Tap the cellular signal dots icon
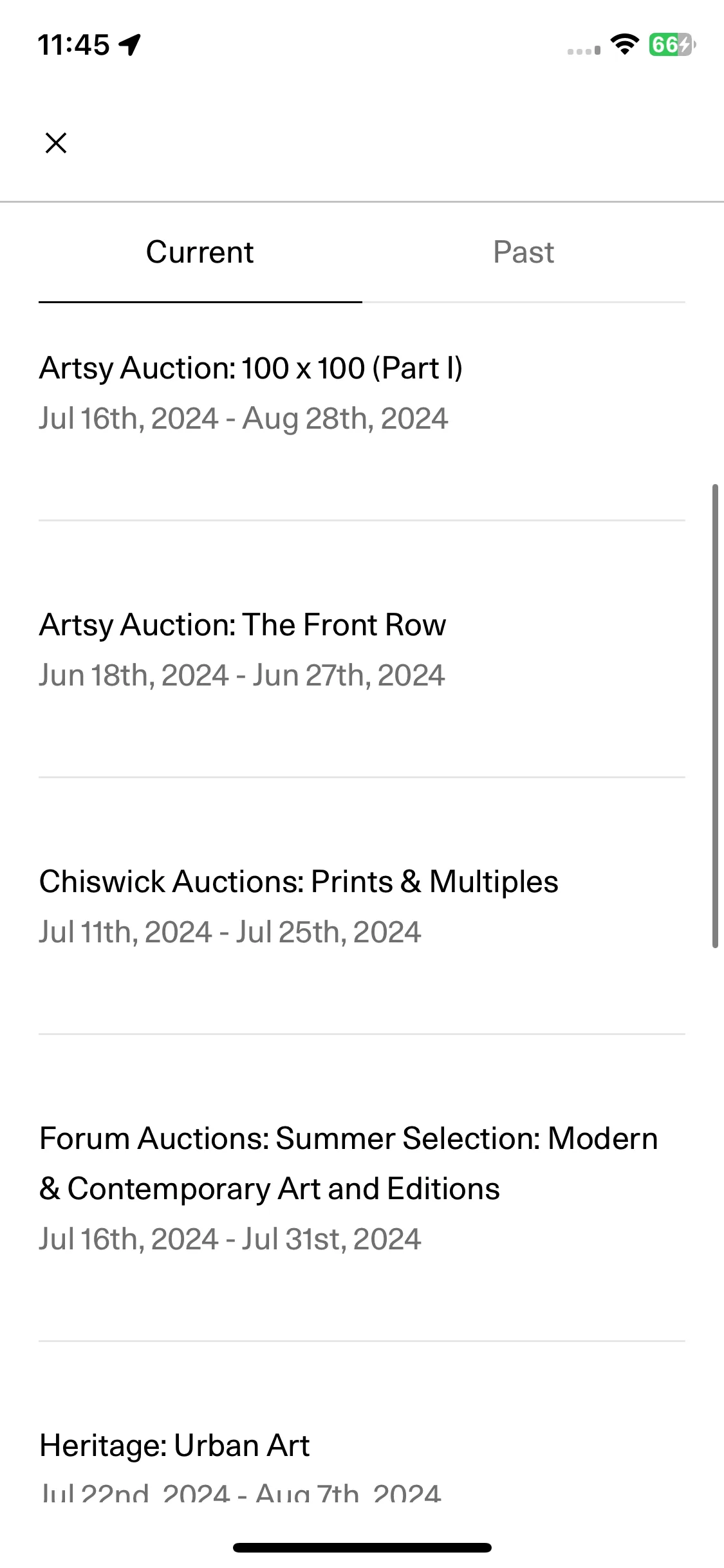Viewport: 724px width, 1568px height. [584, 50]
